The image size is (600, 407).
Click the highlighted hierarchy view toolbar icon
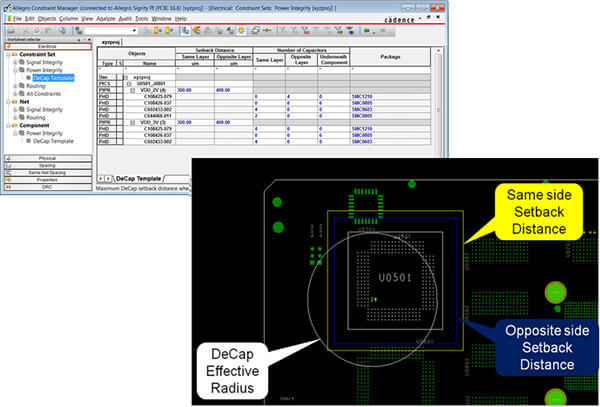186,31
